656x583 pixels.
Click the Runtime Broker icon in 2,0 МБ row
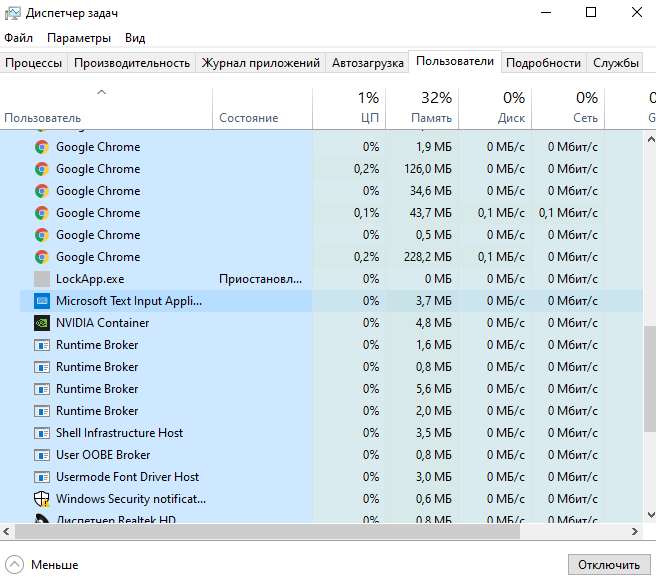(x=42, y=411)
